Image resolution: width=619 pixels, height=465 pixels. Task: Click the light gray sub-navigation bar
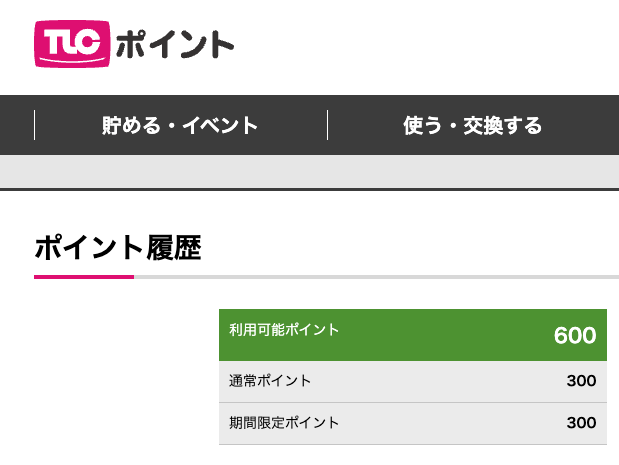(x=310, y=172)
